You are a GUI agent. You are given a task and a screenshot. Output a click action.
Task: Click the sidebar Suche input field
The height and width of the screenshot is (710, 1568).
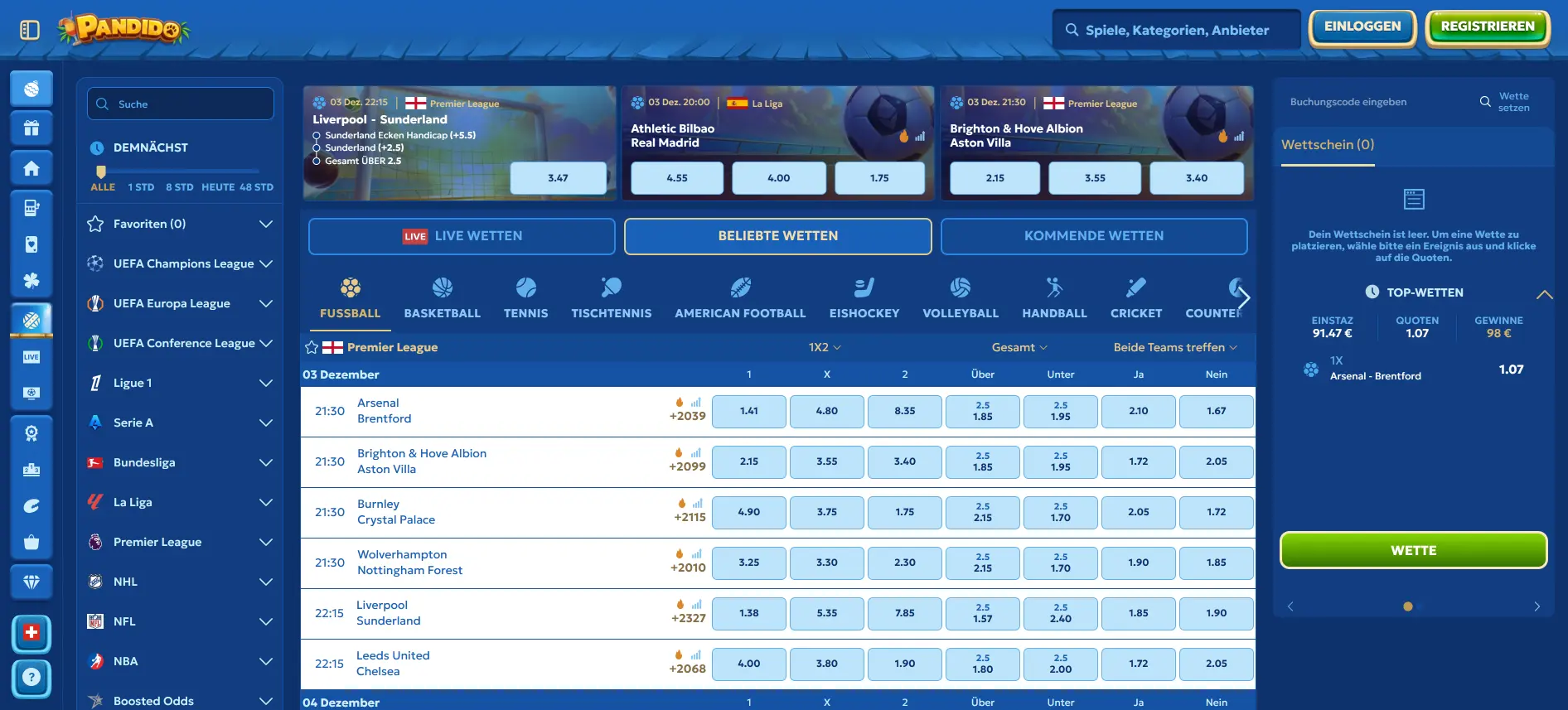point(181,104)
